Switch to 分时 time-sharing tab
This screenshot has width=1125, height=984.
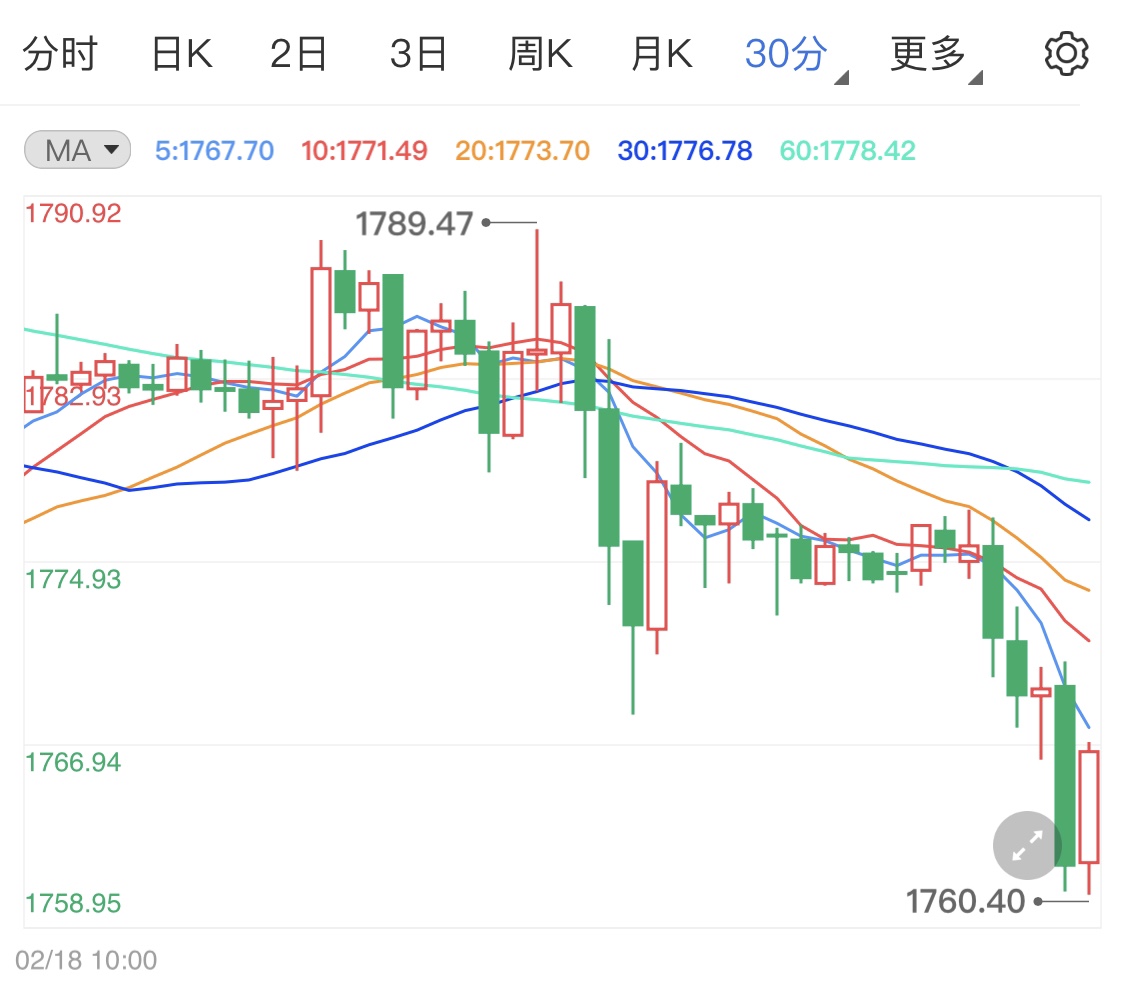click(x=60, y=54)
